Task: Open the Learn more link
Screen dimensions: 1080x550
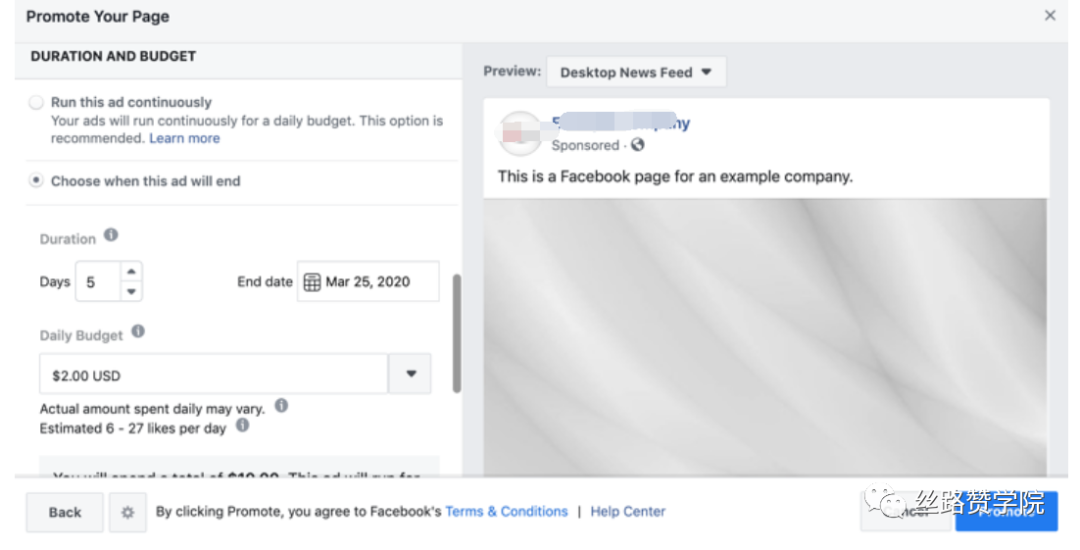Action: click(185, 138)
